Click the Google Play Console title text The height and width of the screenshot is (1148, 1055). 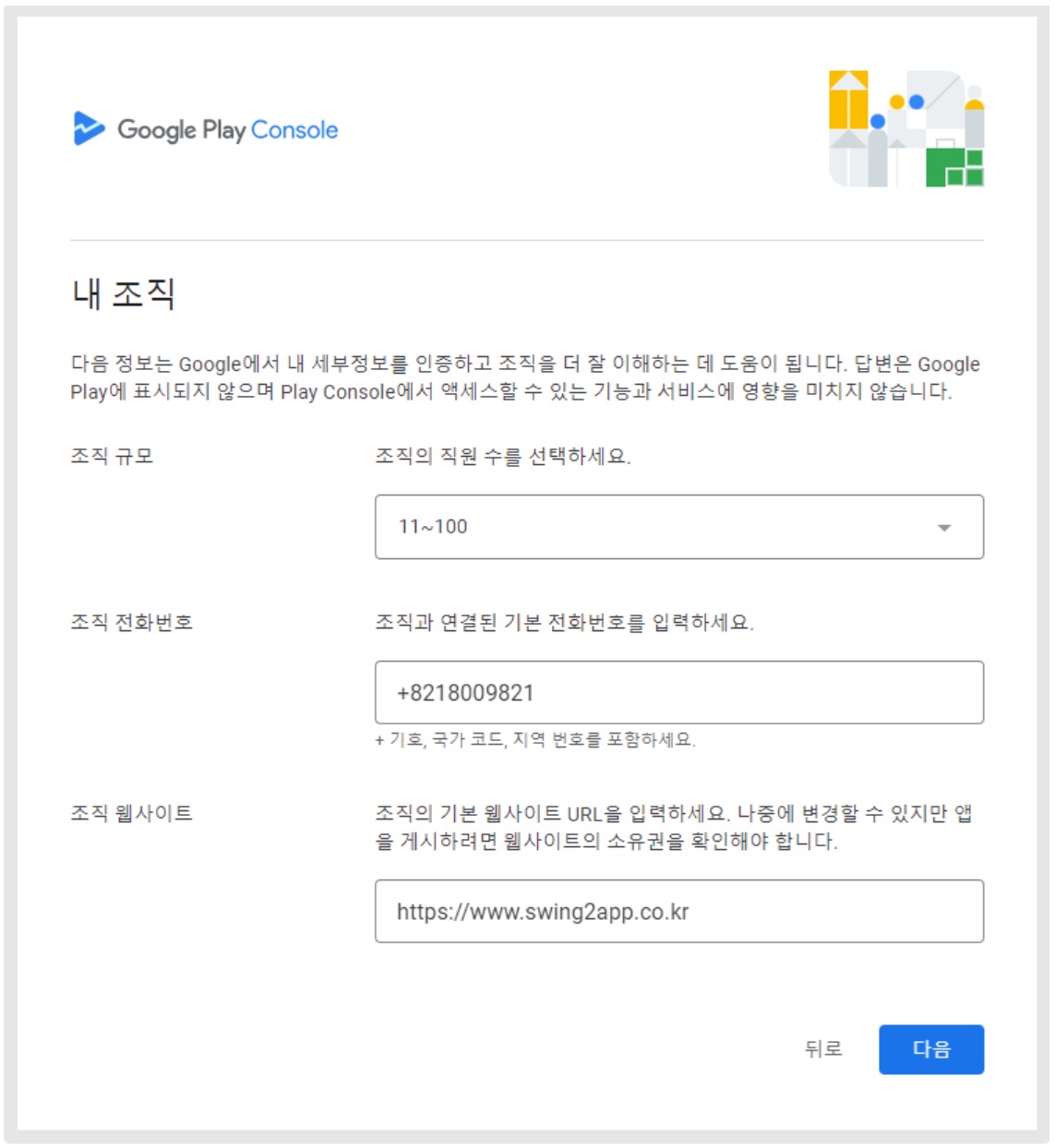[228, 130]
